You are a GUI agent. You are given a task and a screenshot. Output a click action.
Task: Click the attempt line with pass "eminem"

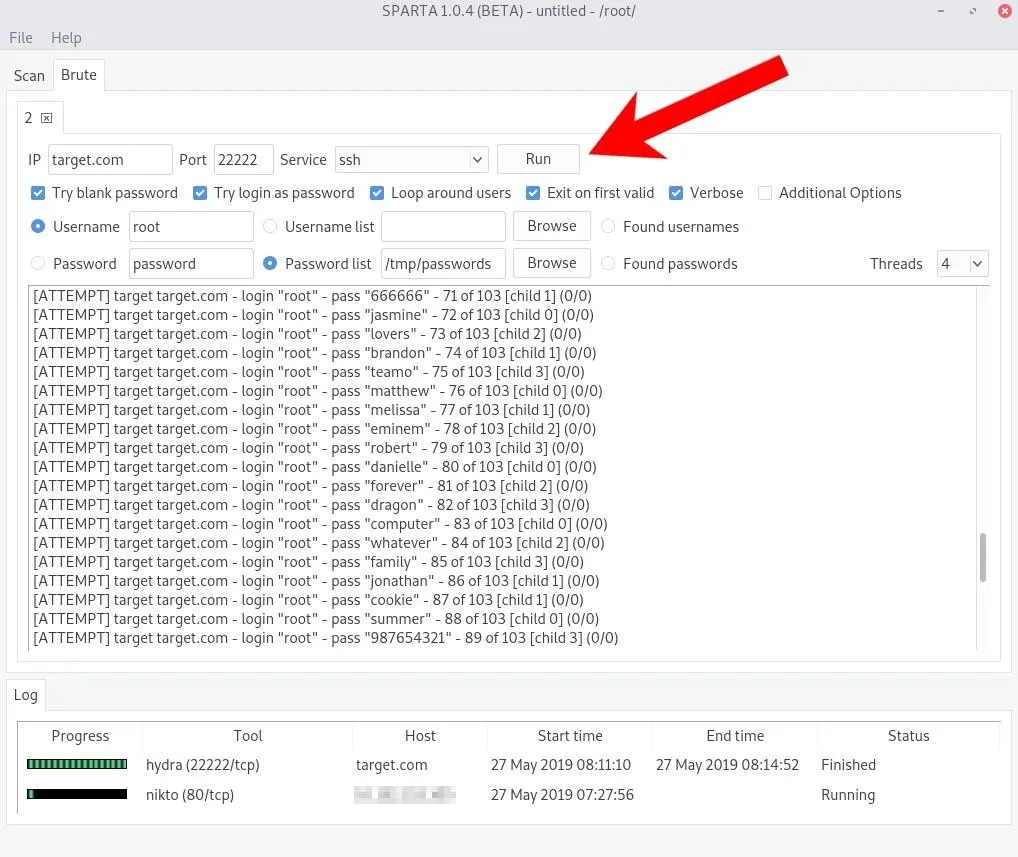pyautogui.click(x=314, y=429)
